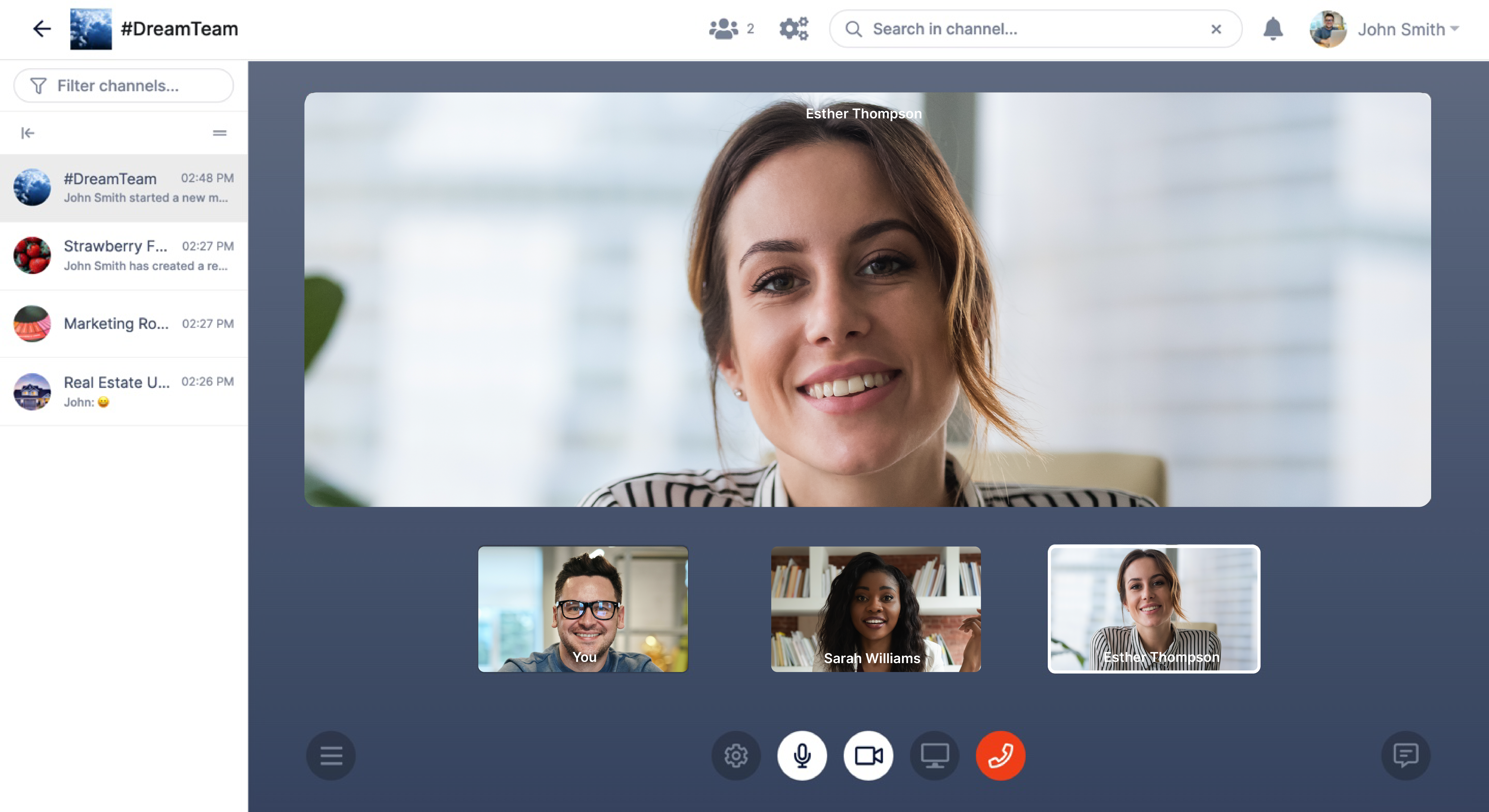Viewport: 1489px width, 812px height.
Task: Open the Marketing Ro... channel
Action: 124,324
